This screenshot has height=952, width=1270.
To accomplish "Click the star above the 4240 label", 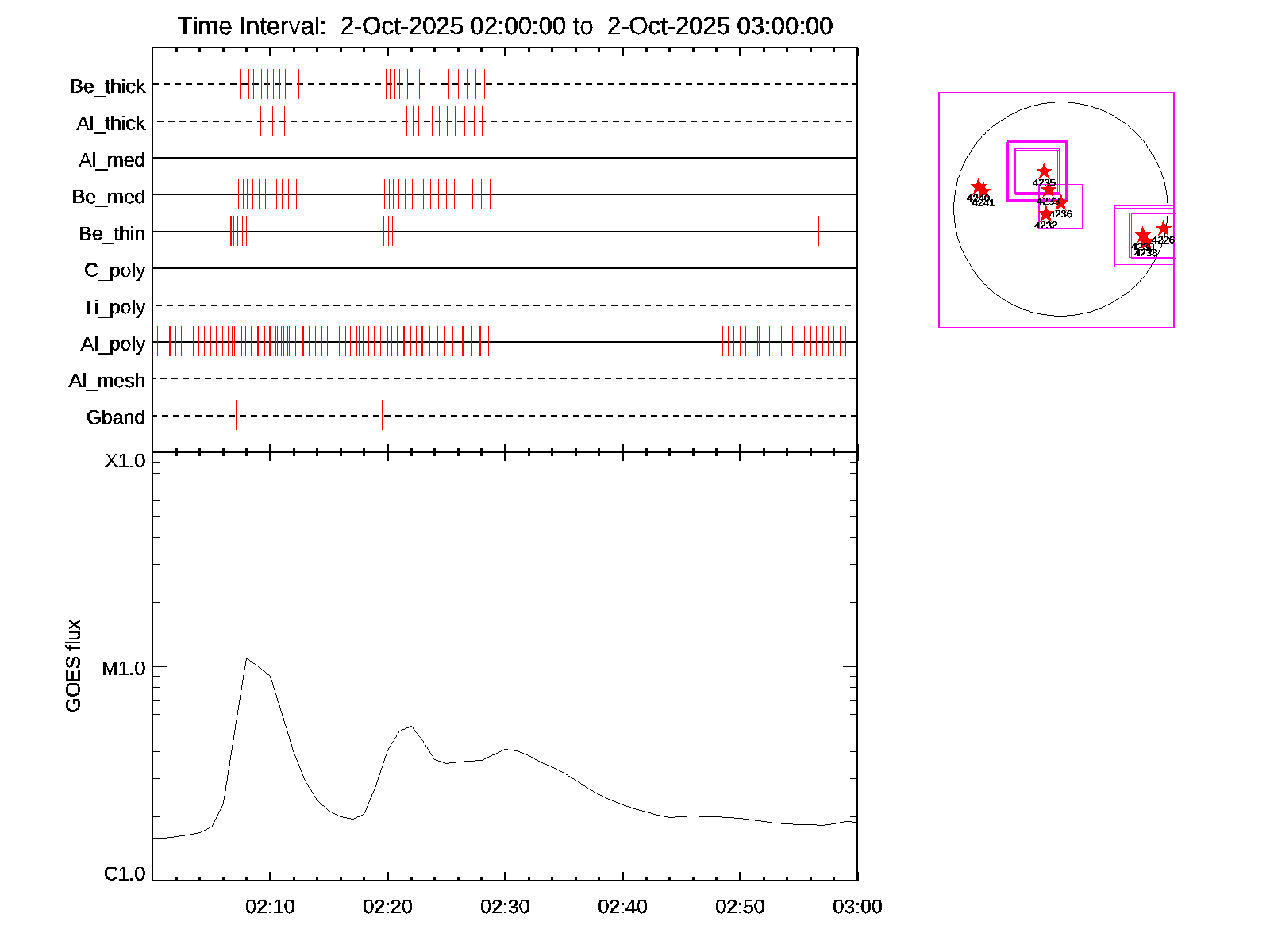I will 978,186.
